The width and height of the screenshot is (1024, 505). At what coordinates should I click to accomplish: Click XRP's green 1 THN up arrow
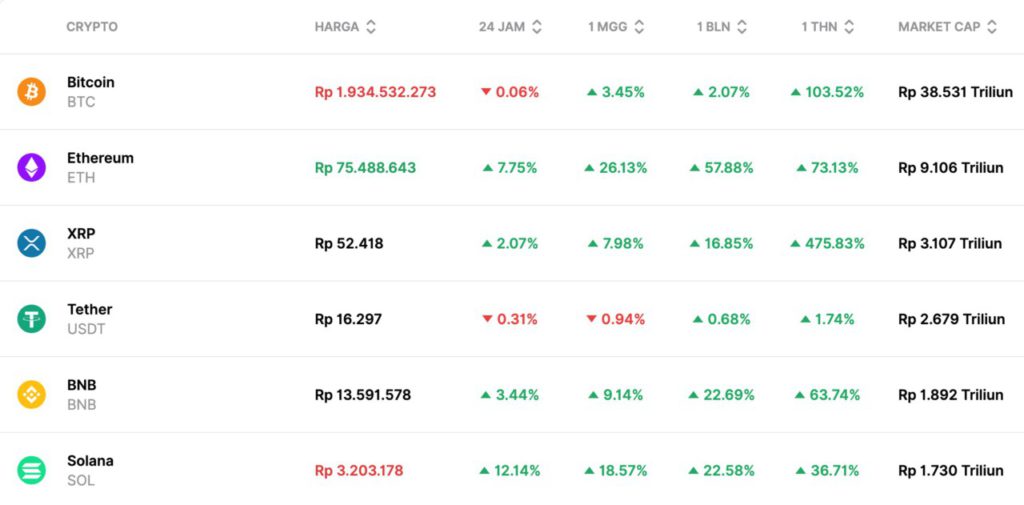(796, 243)
